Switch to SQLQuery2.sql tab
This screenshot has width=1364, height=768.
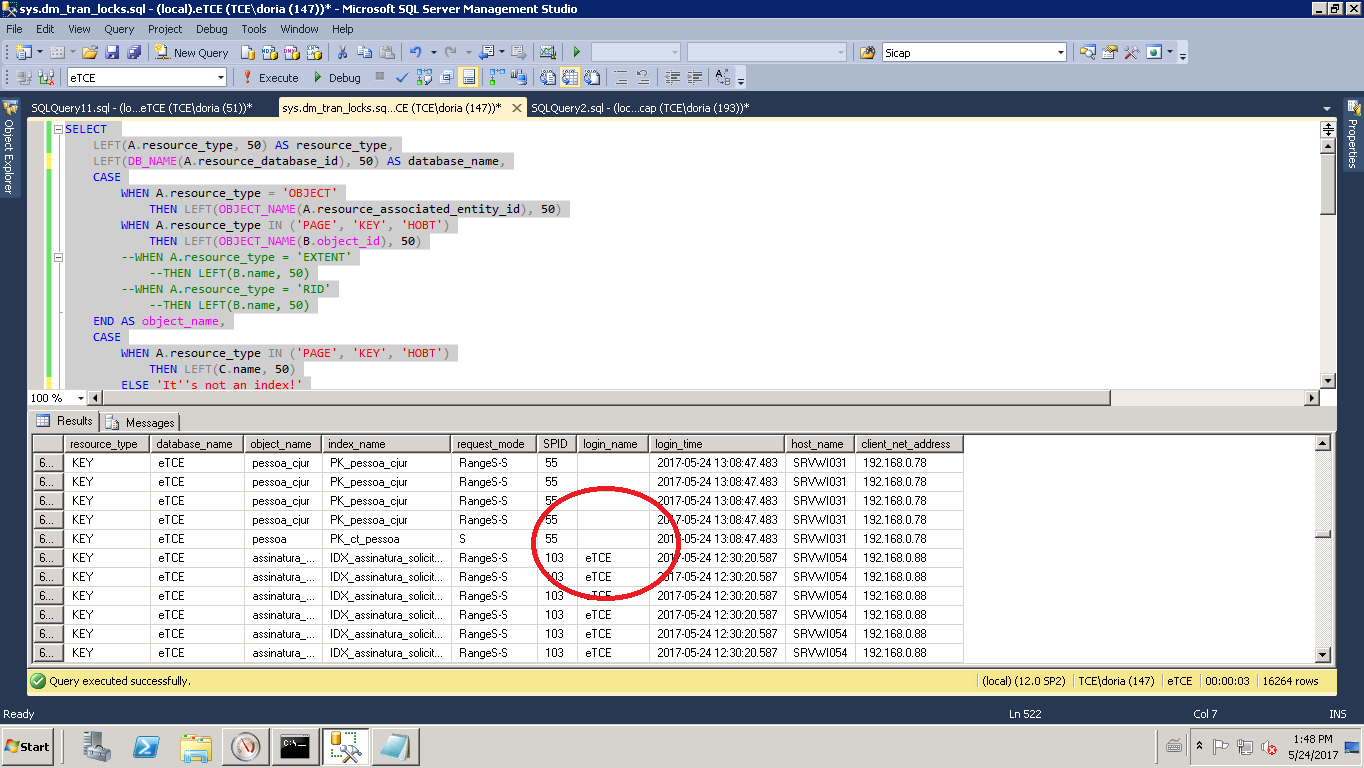click(640, 108)
